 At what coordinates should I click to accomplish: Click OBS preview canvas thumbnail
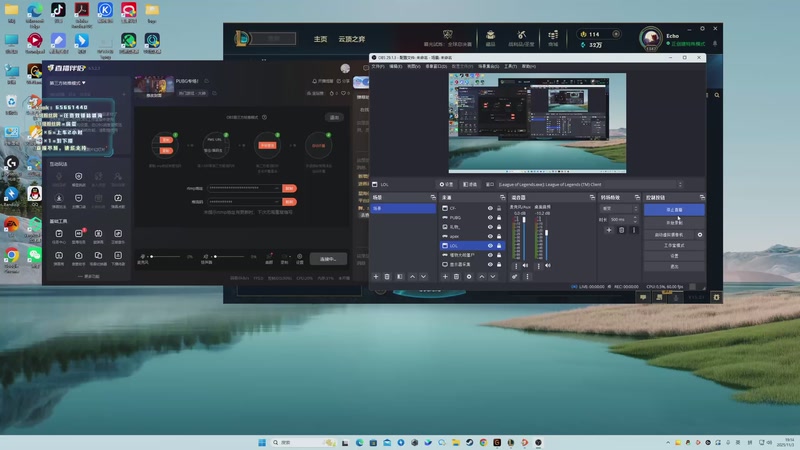(537, 123)
